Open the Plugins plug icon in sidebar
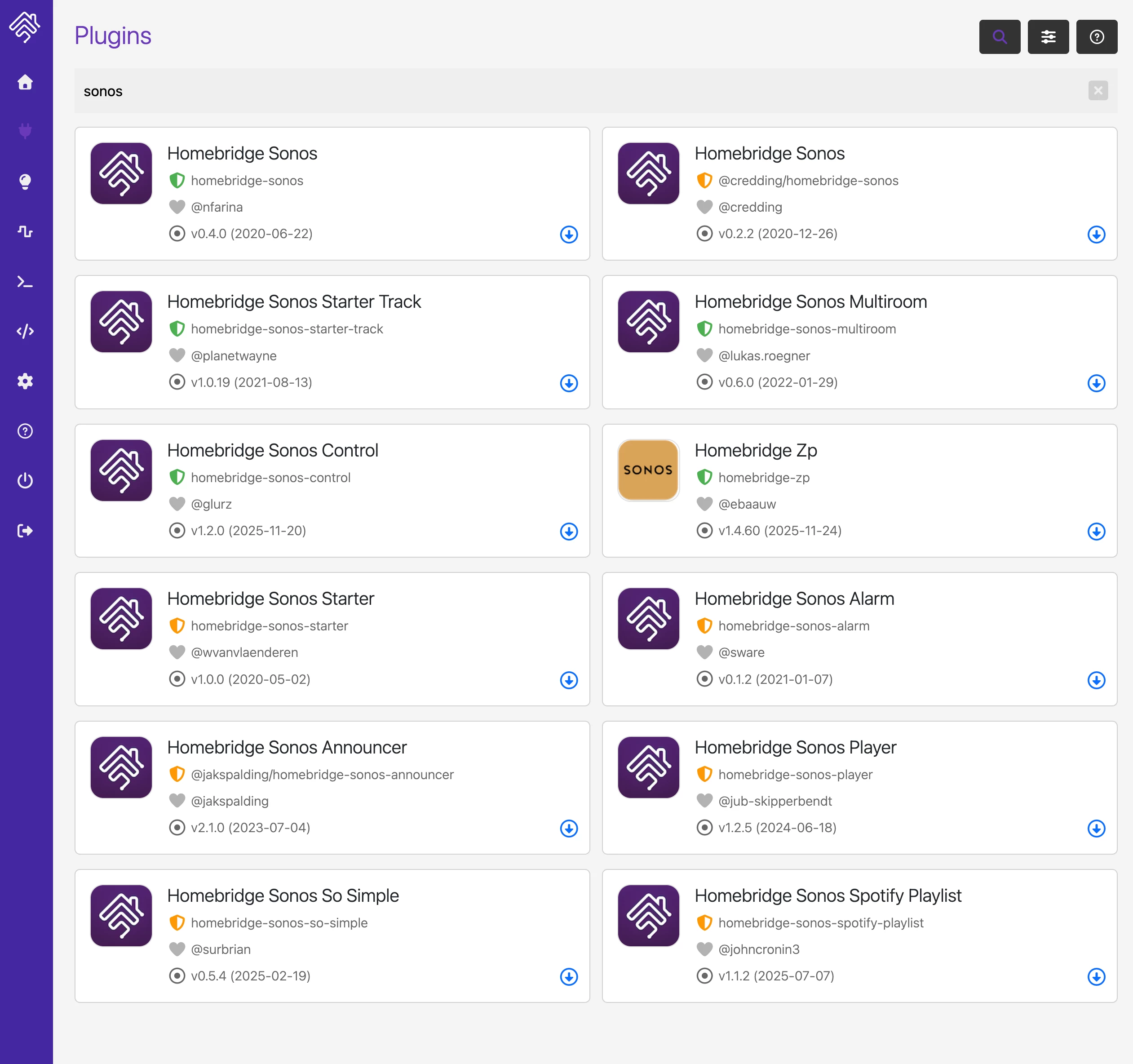 point(25,131)
